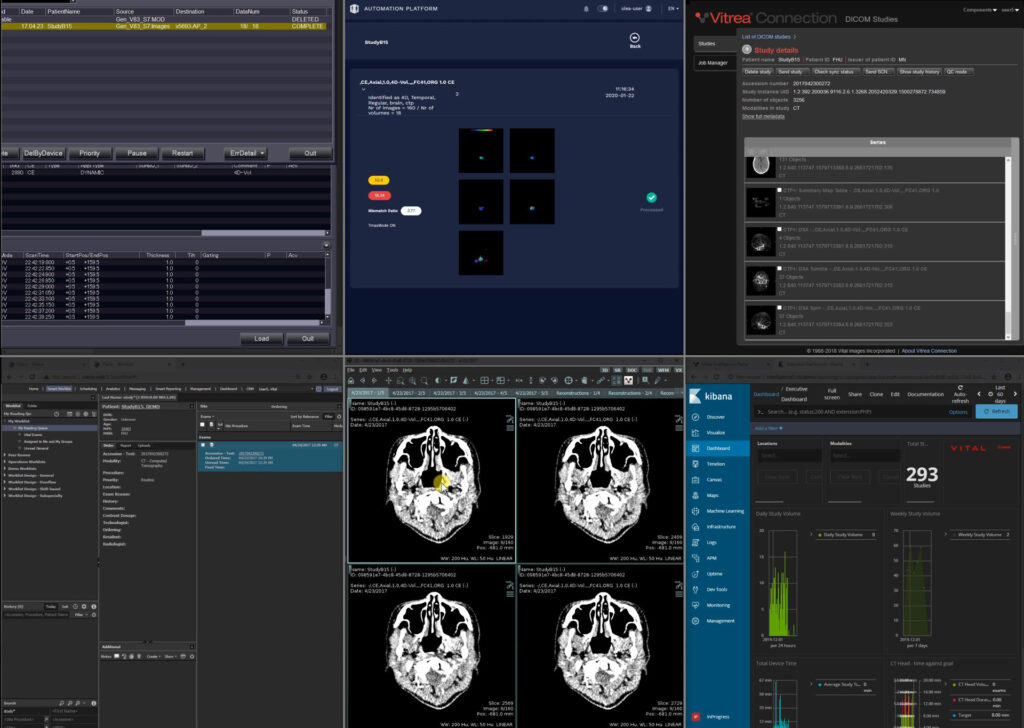Click the Send SCN button

879,71
